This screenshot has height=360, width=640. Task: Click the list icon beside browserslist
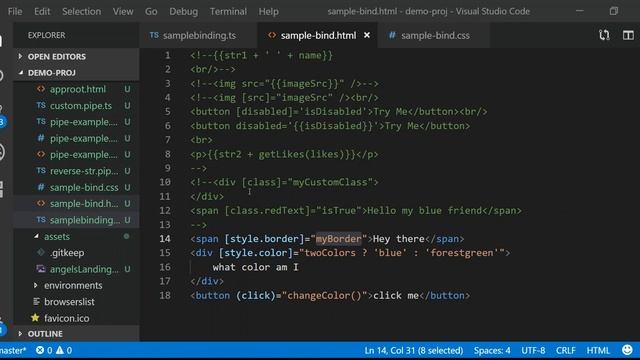click(x=36, y=302)
